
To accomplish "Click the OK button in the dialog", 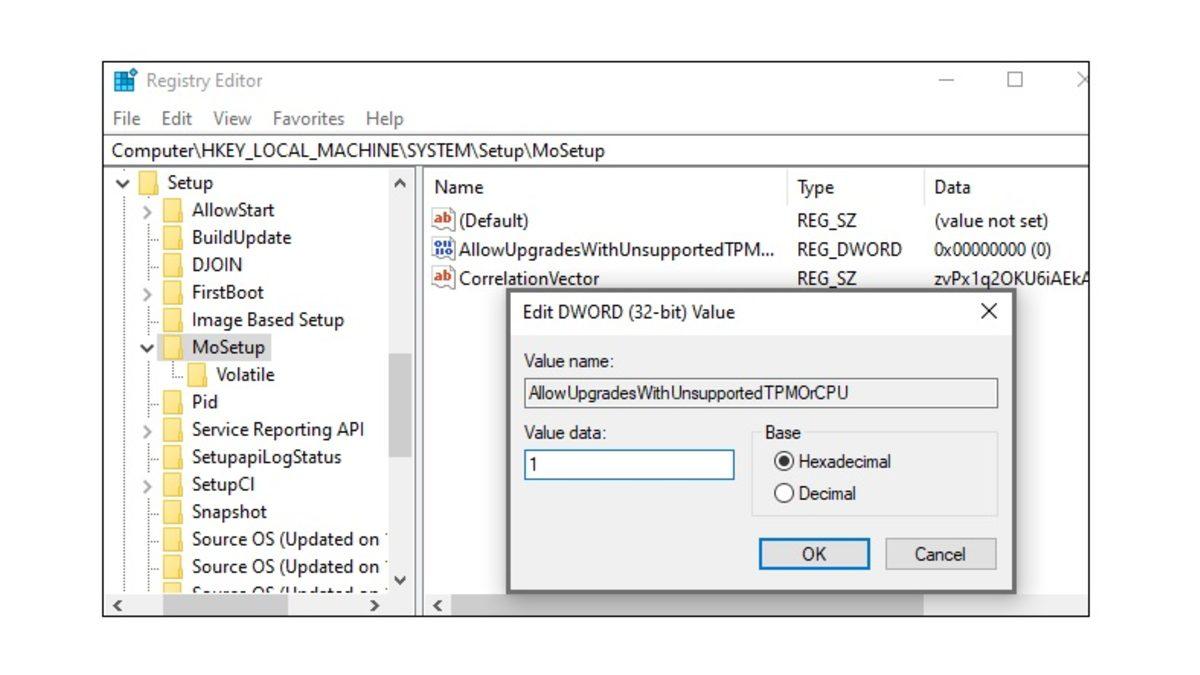I will [815, 554].
